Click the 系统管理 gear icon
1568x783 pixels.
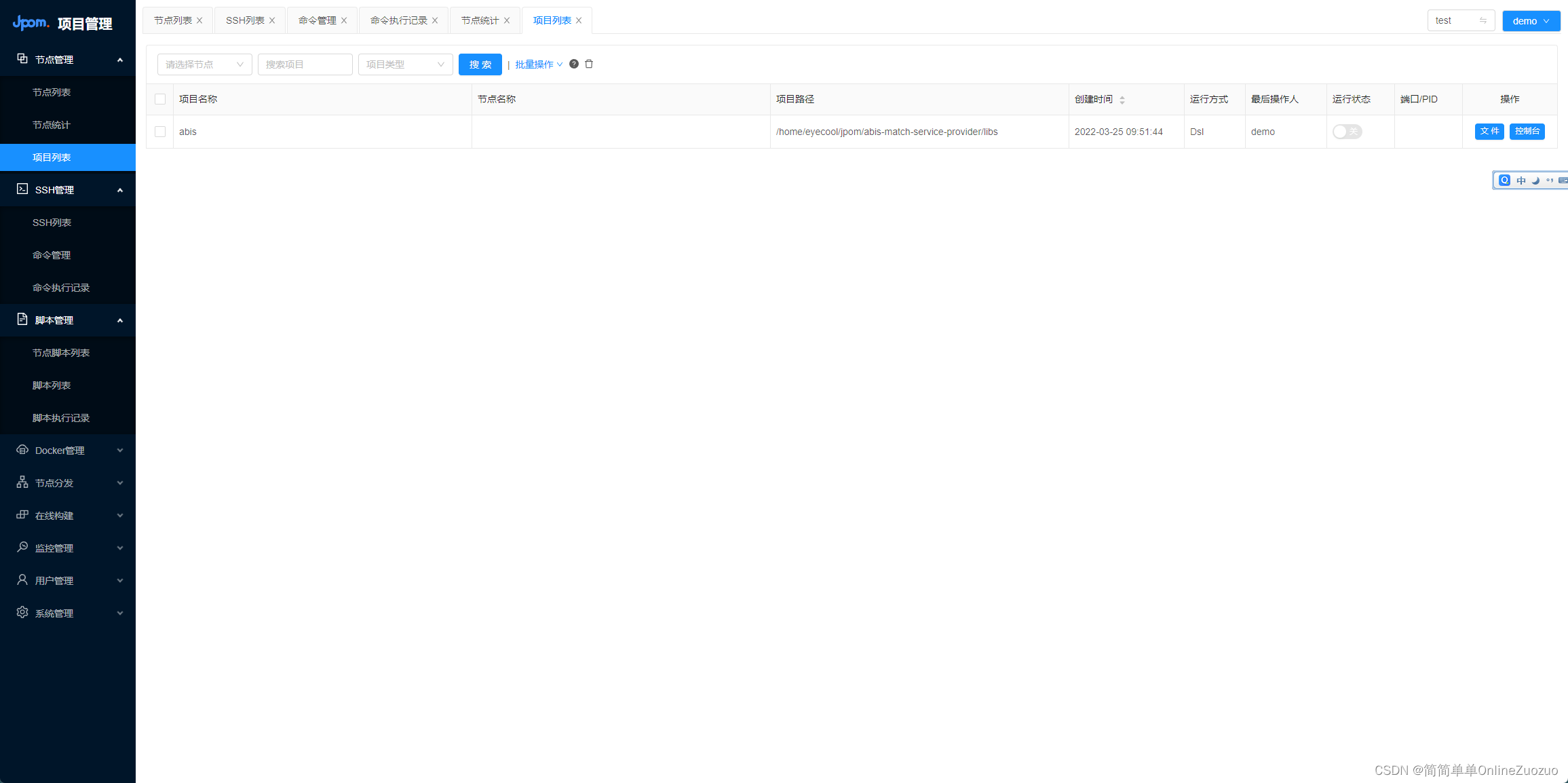(x=22, y=613)
